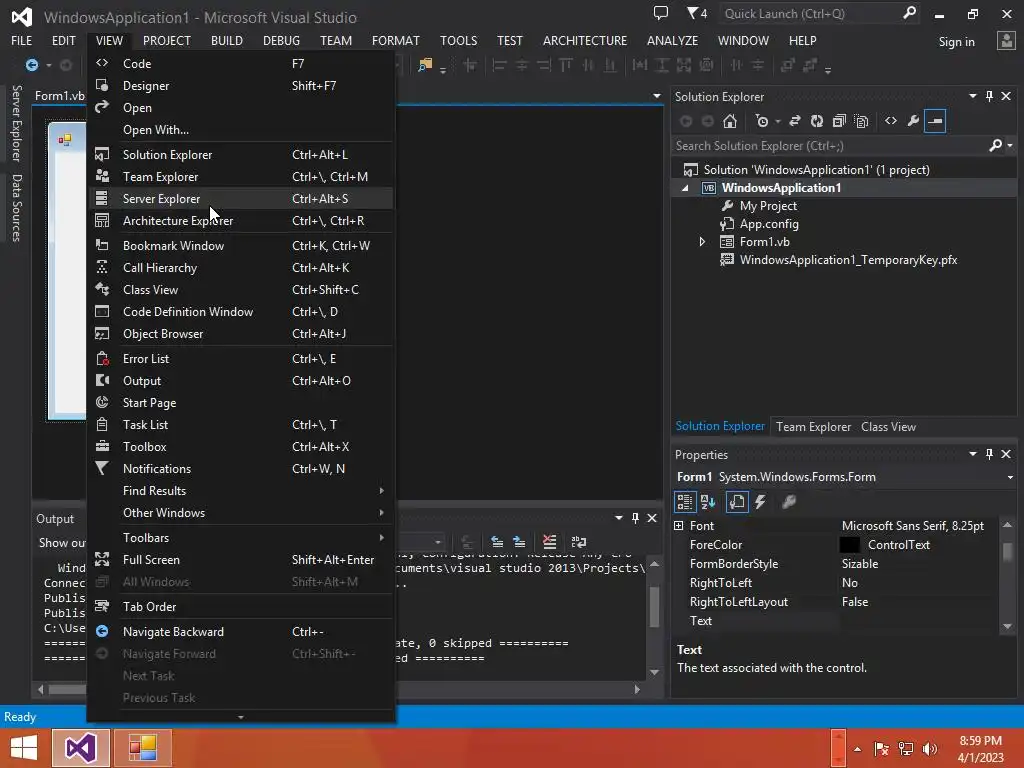Click Home icon in Solution Explorer toolbar
This screenshot has height=768, width=1024.
point(730,121)
